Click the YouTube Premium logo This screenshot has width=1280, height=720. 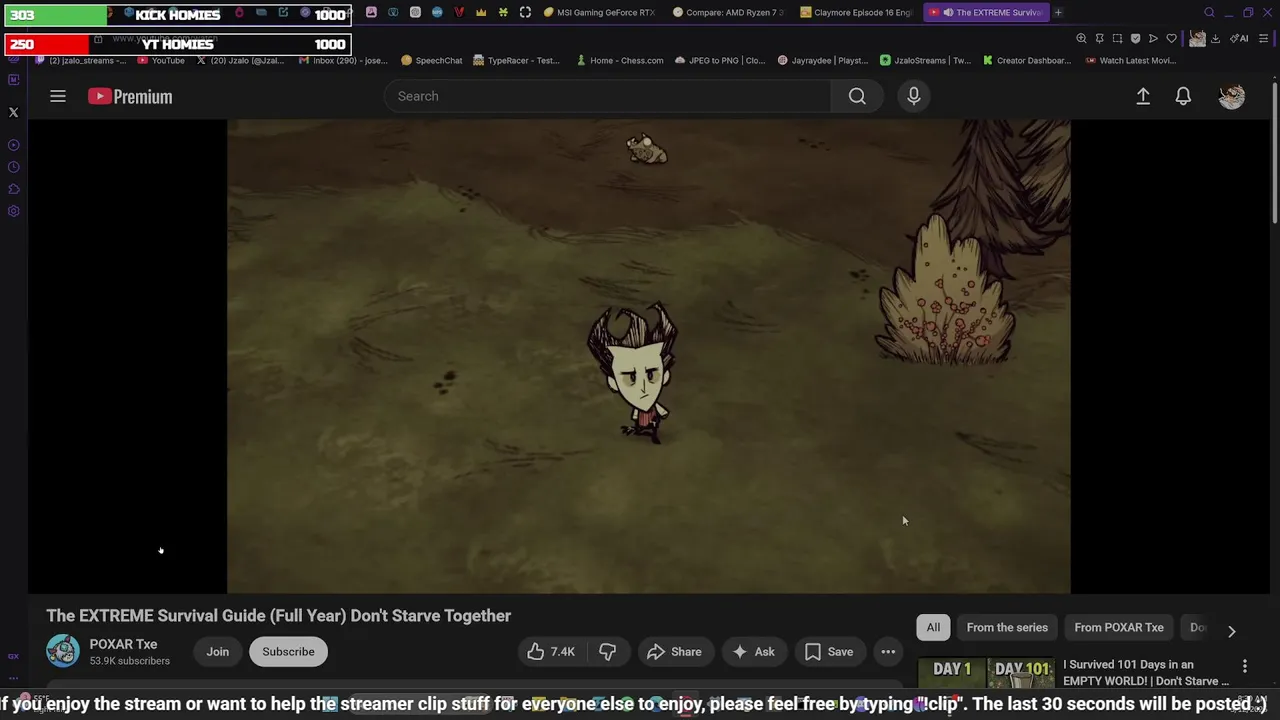click(x=130, y=96)
